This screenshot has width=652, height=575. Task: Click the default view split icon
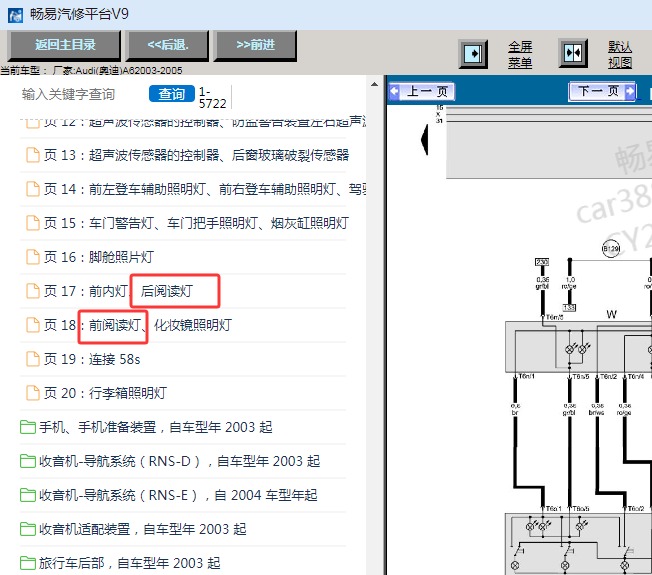pos(573,53)
